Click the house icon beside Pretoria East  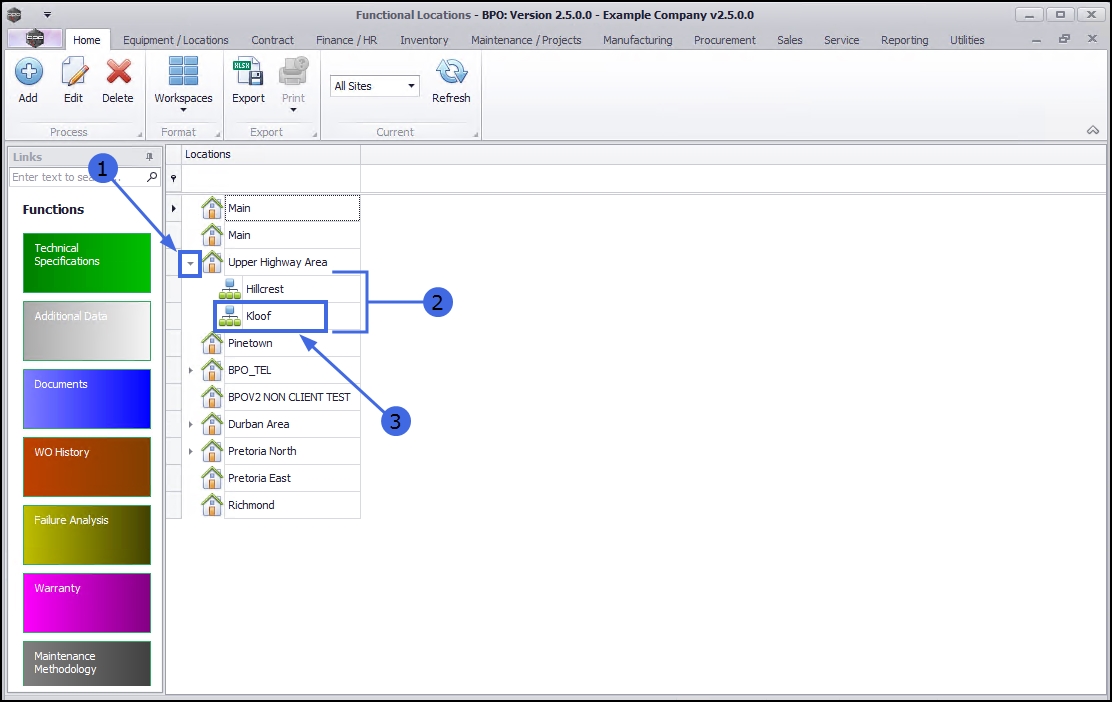pyautogui.click(x=212, y=477)
